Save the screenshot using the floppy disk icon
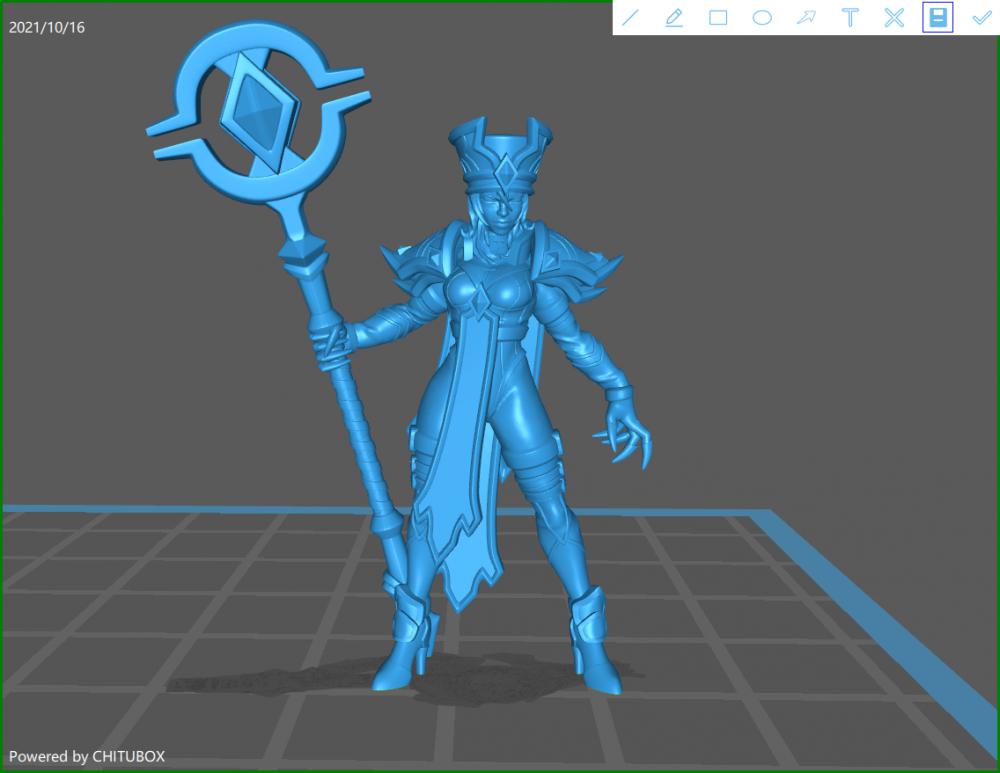Viewport: 1000px width, 773px height. point(938,17)
